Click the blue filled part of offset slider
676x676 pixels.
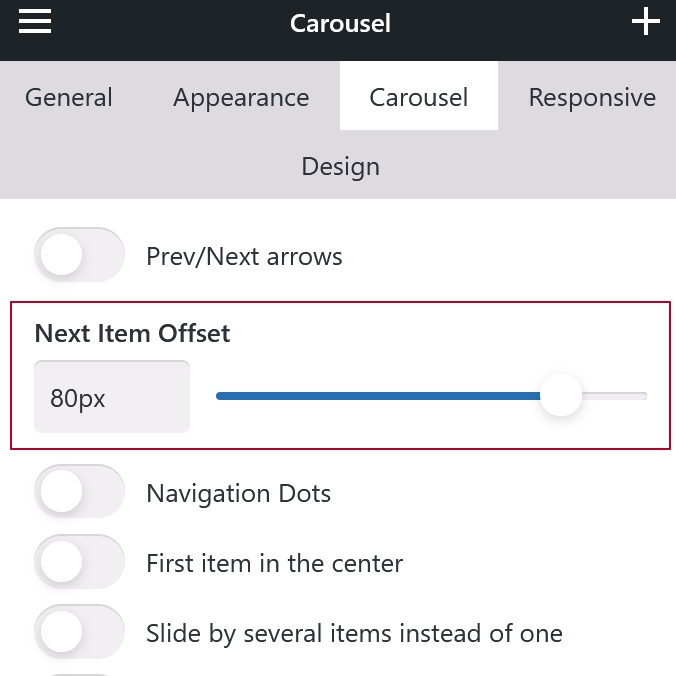pyautogui.click(x=380, y=396)
